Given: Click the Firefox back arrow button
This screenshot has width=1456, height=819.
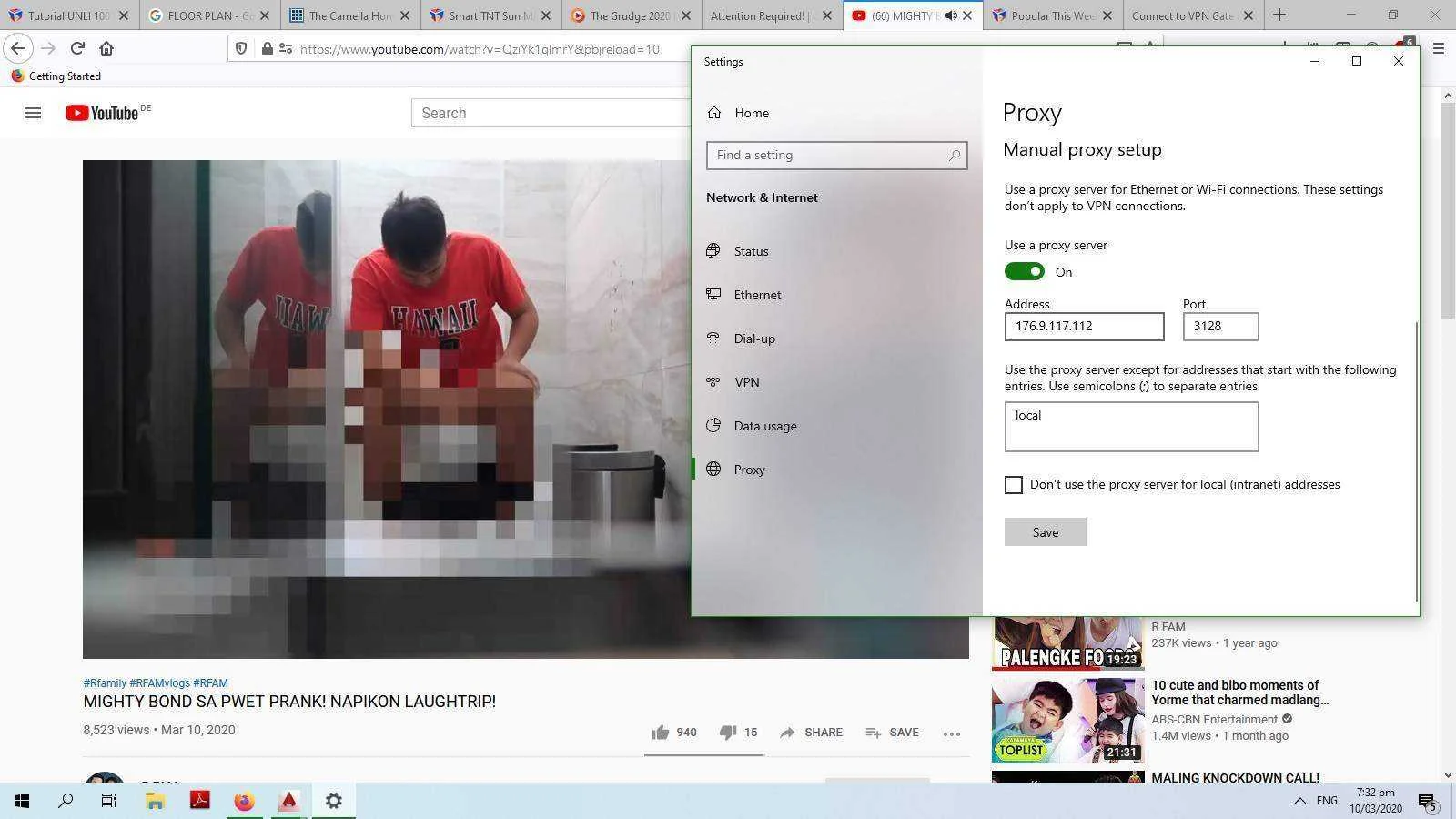Looking at the screenshot, I should 18,48.
